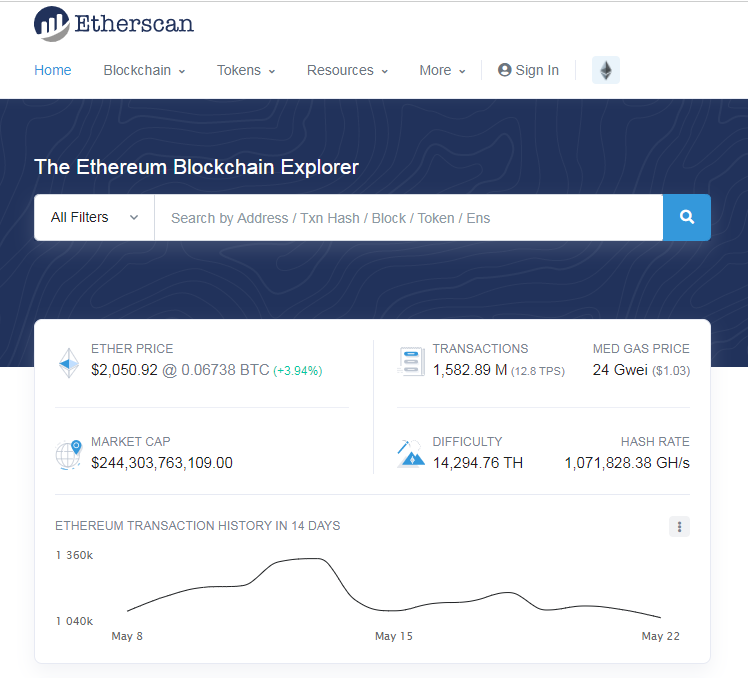
Task: Open the 24 Gwei gas price
Action: tap(620, 370)
